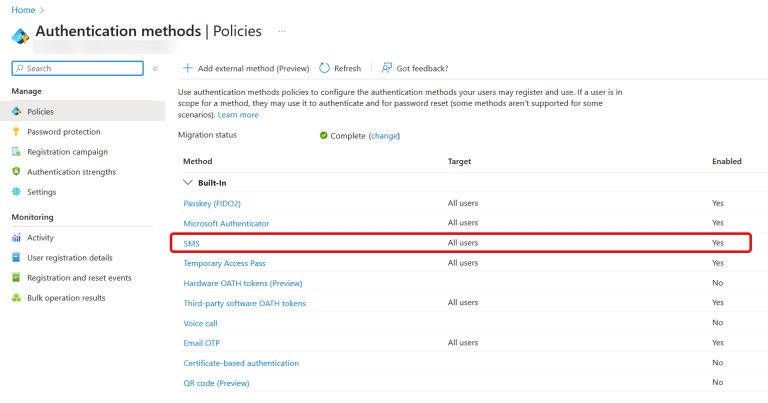Open User registration details
The image size is (768, 403).
point(70,258)
